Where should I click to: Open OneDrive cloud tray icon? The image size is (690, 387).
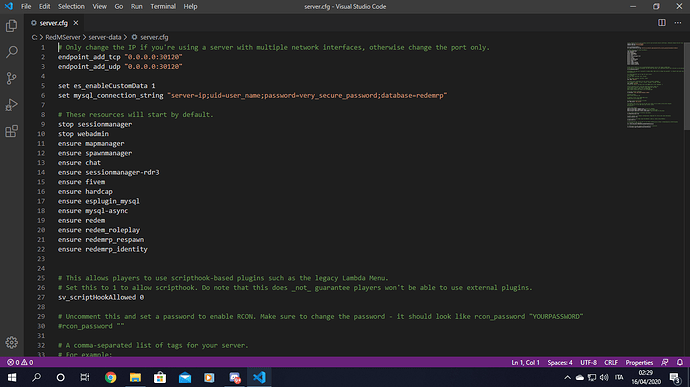pos(580,377)
